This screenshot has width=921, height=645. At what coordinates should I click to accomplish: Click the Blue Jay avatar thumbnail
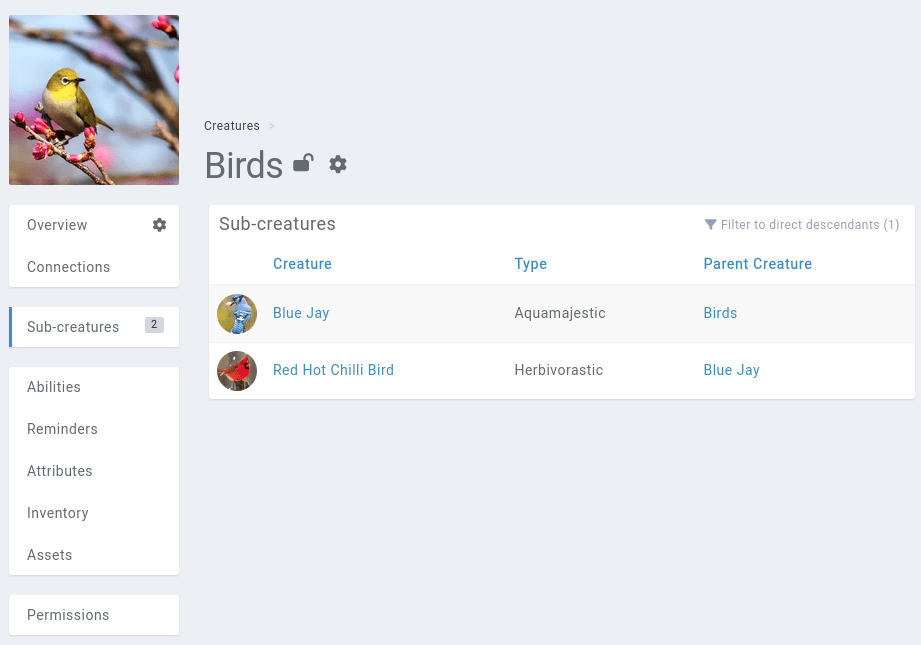(237, 313)
